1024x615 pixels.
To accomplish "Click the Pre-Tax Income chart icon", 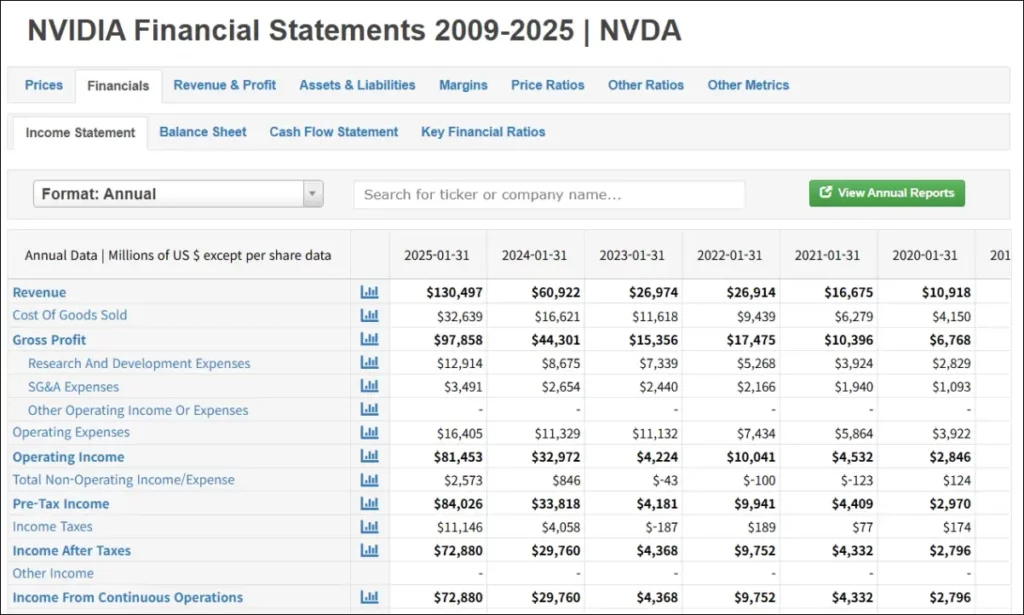I will pyautogui.click(x=369, y=503).
